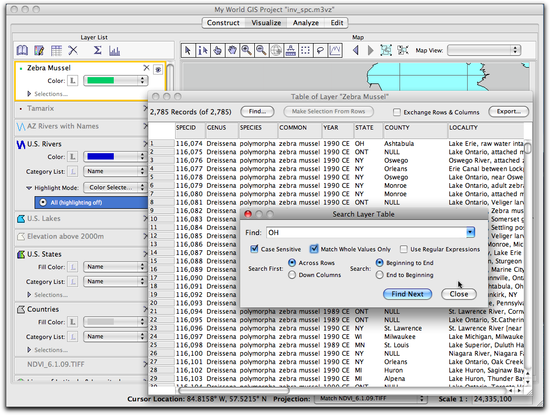Go to previous map view arrow
This screenshot has height=415, width=550.
356,51
